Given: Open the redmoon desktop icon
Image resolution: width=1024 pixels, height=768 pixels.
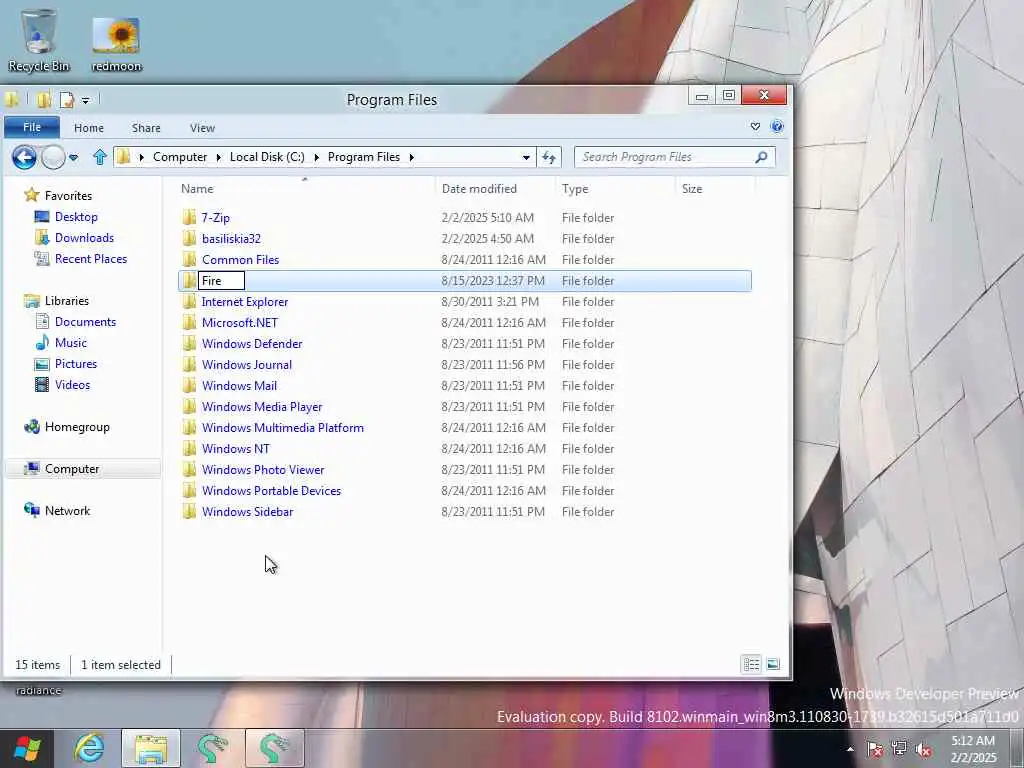Looking at the screenshot, I should pyautogui.click(x=116, y=44).
